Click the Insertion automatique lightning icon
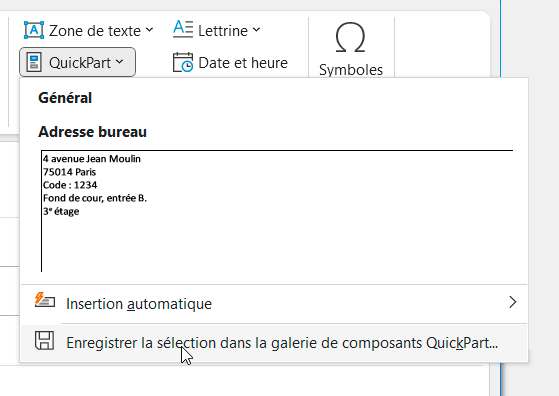This screenshot has width=559, height=396. [45, 300]
